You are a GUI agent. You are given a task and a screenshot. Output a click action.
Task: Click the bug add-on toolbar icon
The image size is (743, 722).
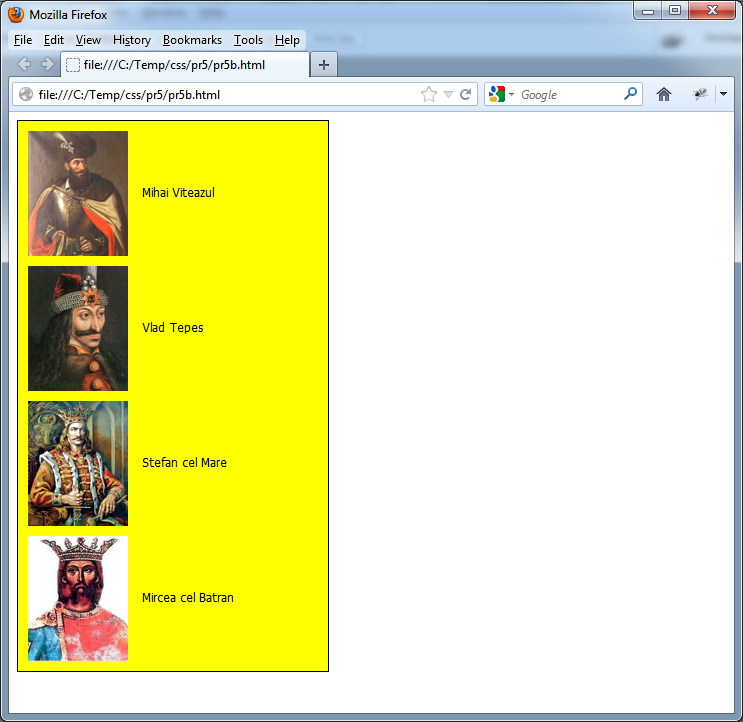(x=700, y=94)
